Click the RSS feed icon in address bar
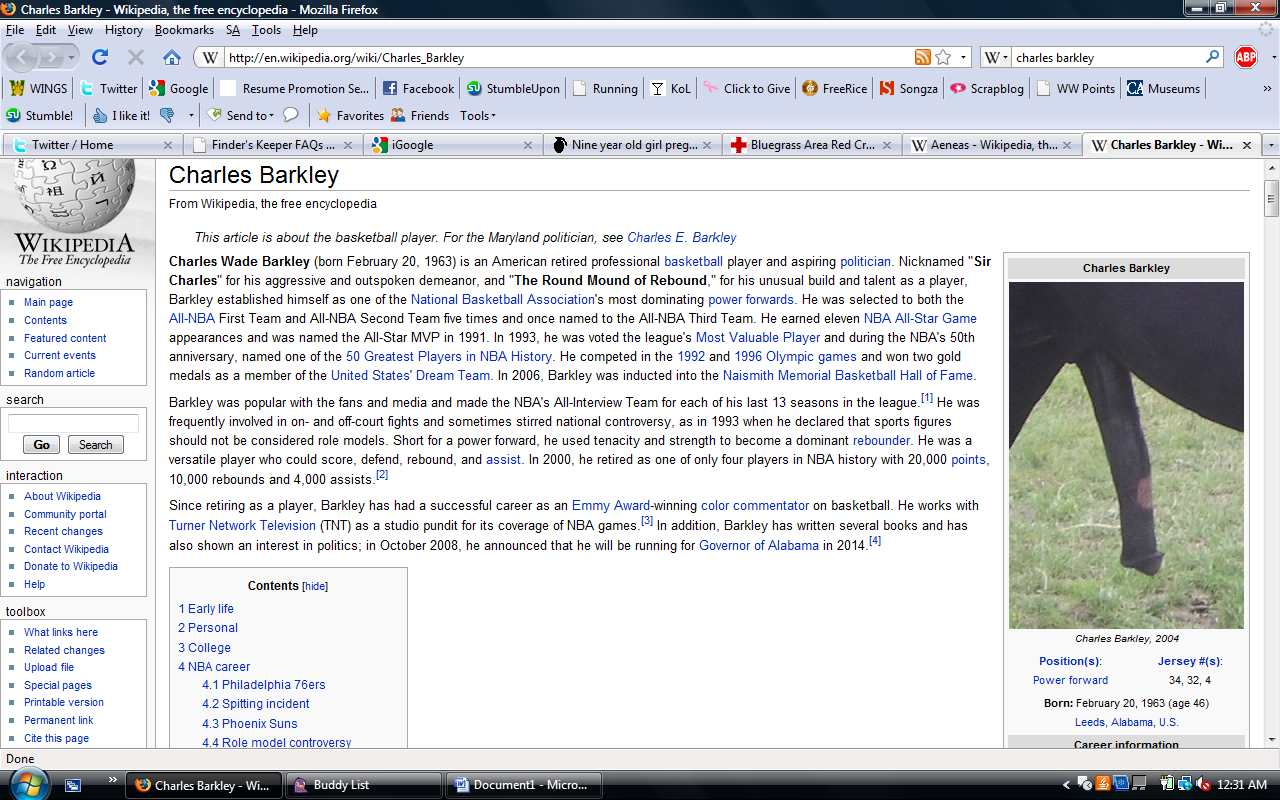The width and height of the screenshot is (1280, 800). pos(922,57)
